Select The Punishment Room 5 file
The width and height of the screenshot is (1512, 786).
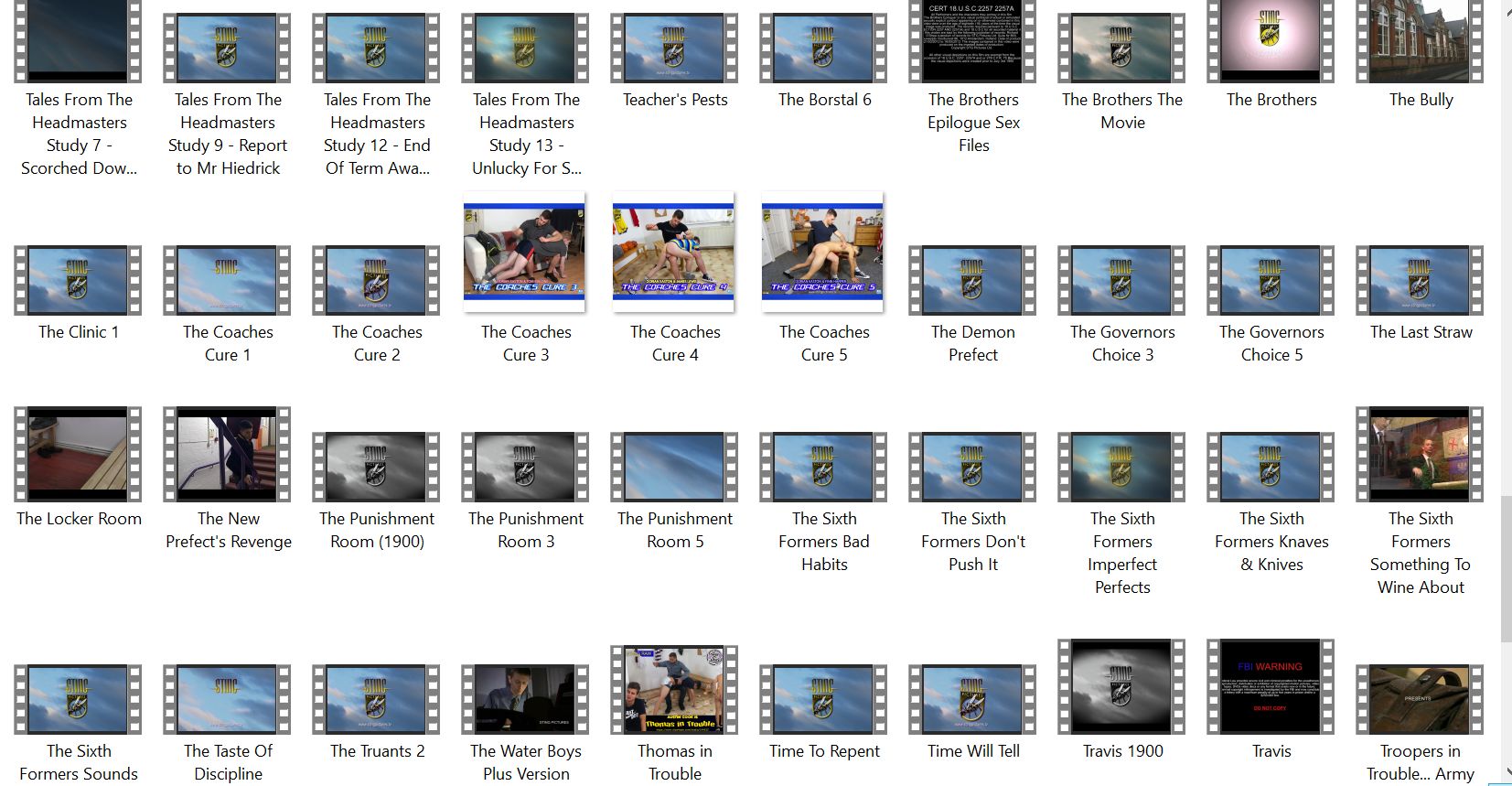(674, 468)
